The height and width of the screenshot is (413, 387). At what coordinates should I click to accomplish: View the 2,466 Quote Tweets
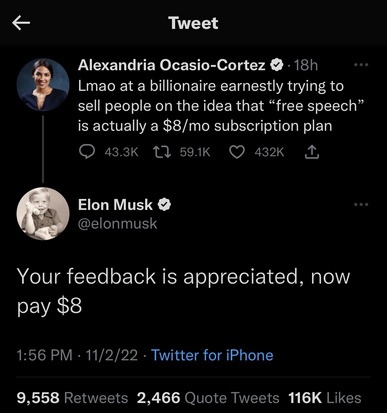208,398
